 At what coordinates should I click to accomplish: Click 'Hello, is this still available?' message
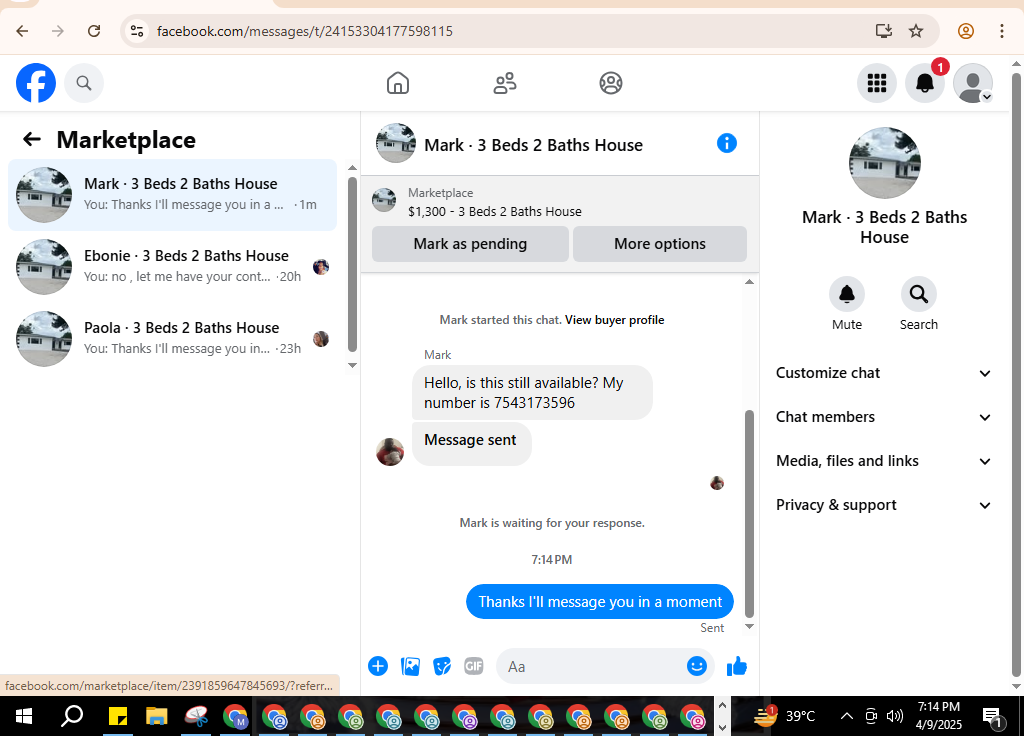click(x=532, y=392)
